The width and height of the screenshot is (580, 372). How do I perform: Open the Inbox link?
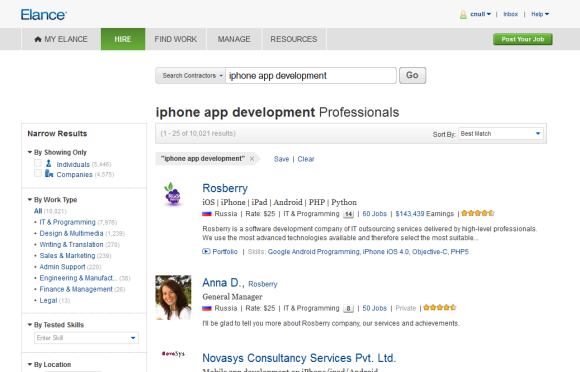(510, 14)
